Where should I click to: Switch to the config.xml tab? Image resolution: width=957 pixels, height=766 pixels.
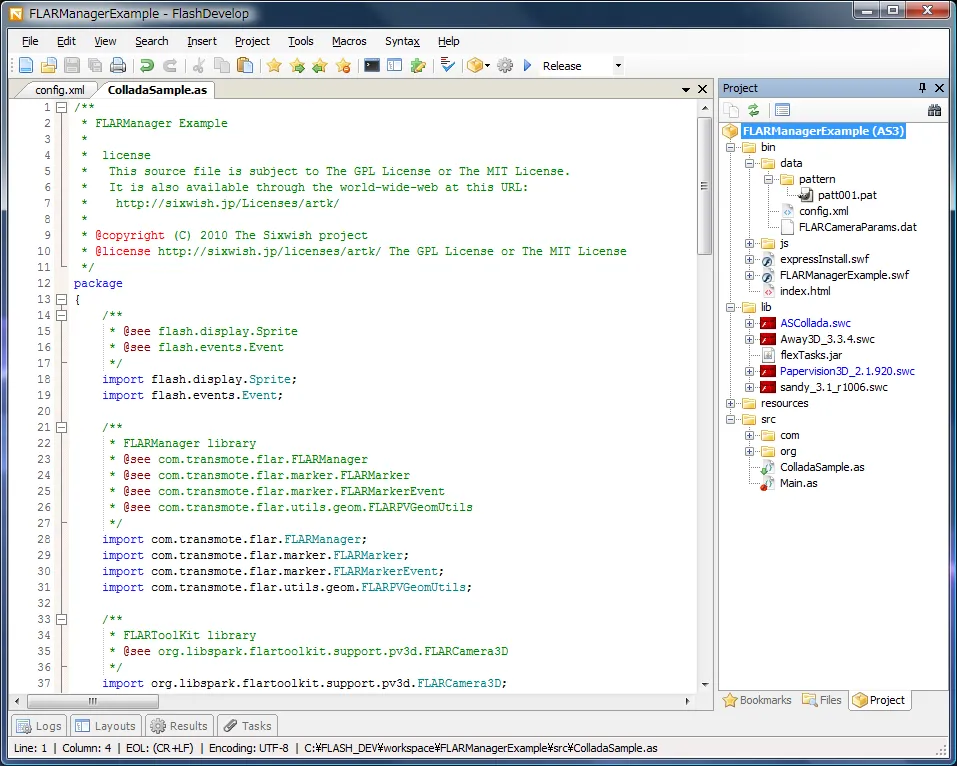click(x=59, y=90)
